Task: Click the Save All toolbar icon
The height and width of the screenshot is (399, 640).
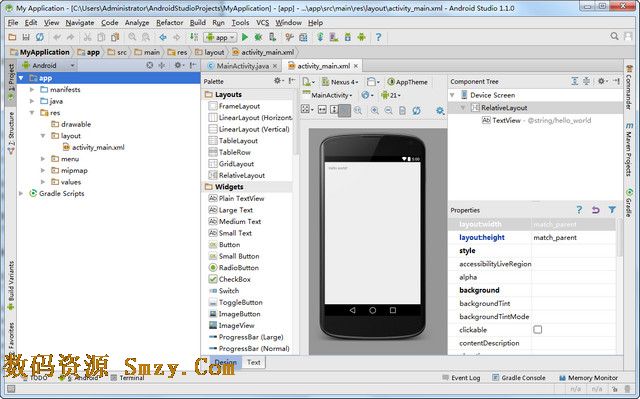Action: pyautogui.click(x=26, y=38)
